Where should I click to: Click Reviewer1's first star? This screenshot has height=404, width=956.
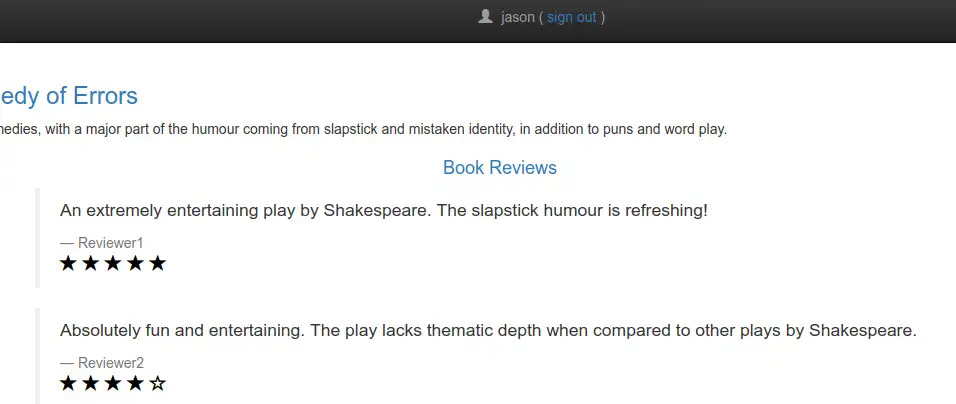(x=68, y=263)
